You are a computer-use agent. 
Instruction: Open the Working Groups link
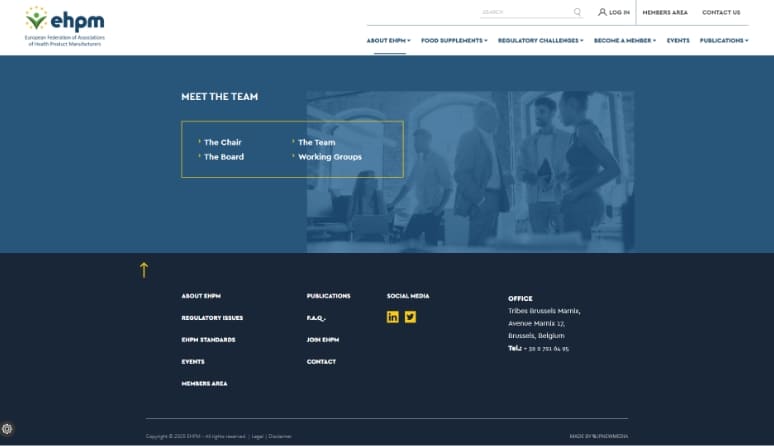[330, 157]
